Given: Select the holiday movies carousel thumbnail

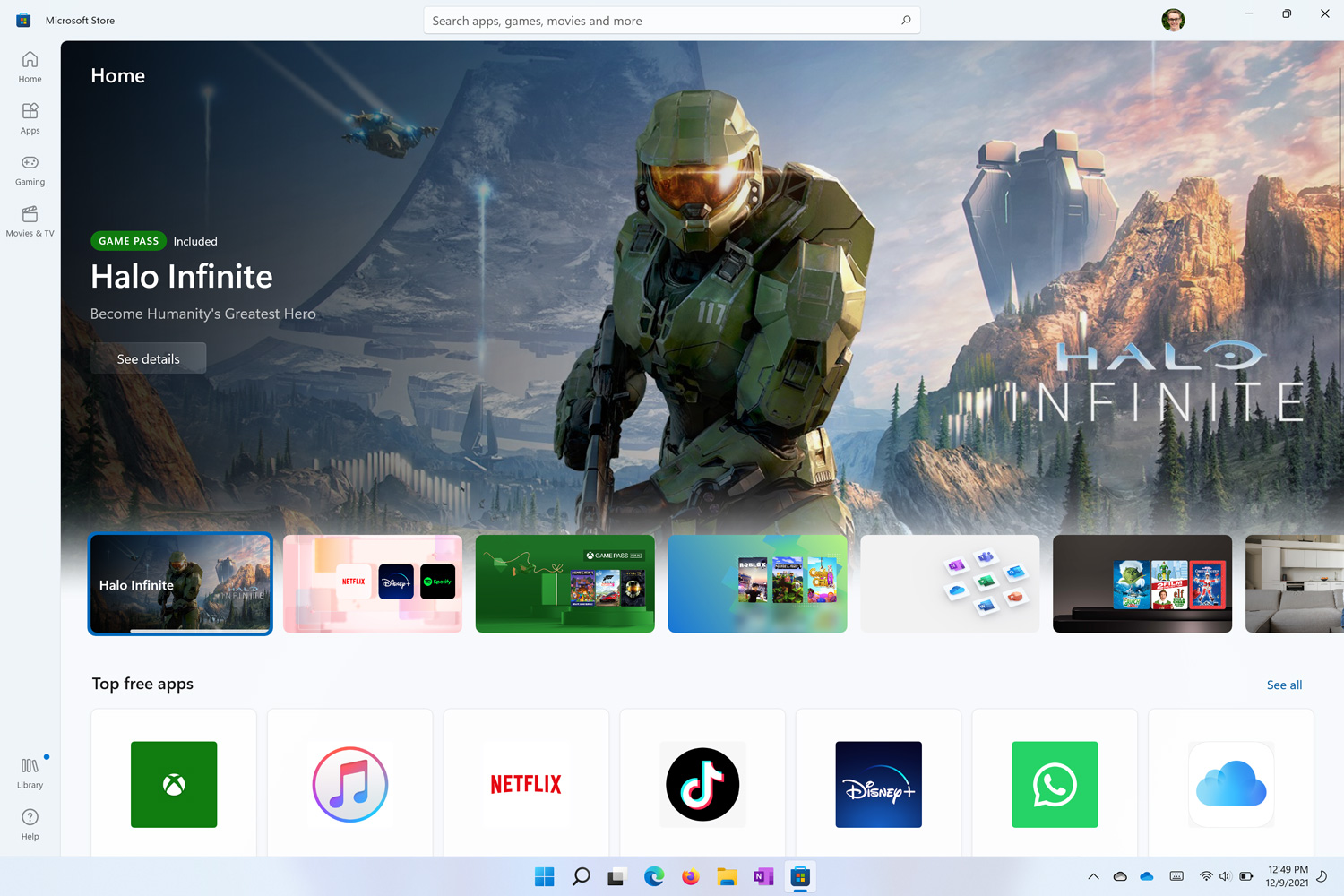Looking at the screenshot, I should (x=1142, y=583).
